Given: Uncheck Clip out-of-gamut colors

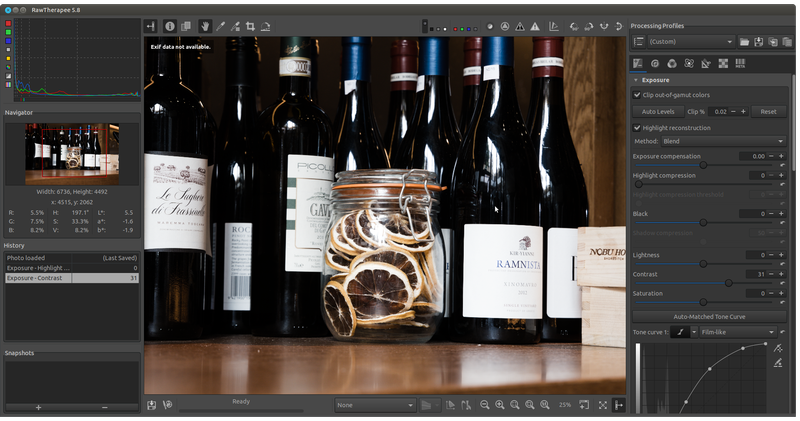Looking at the screenshot, I should pyautogui.click(x=637, y=95).
